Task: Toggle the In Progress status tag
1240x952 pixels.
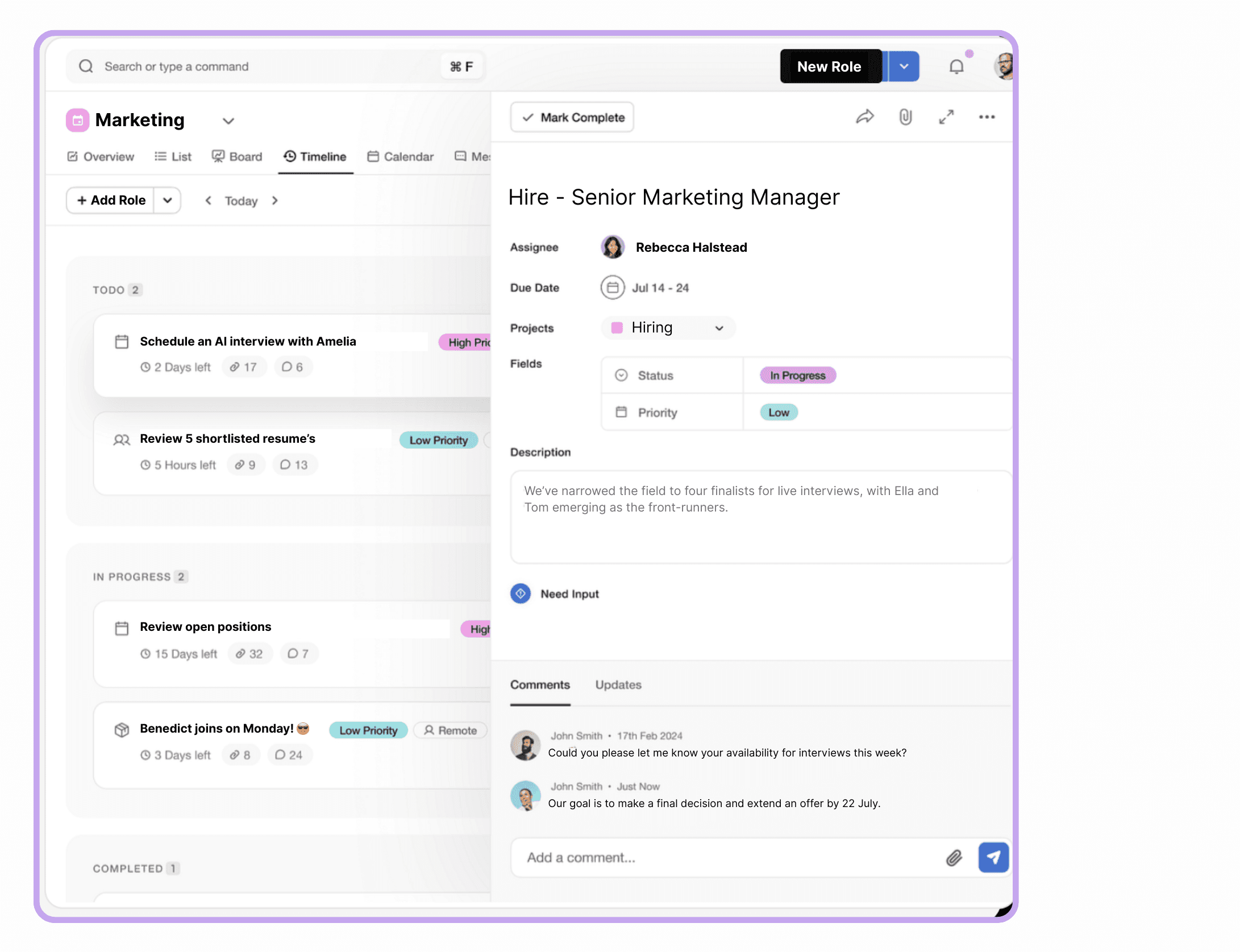Action: [797, 375]
